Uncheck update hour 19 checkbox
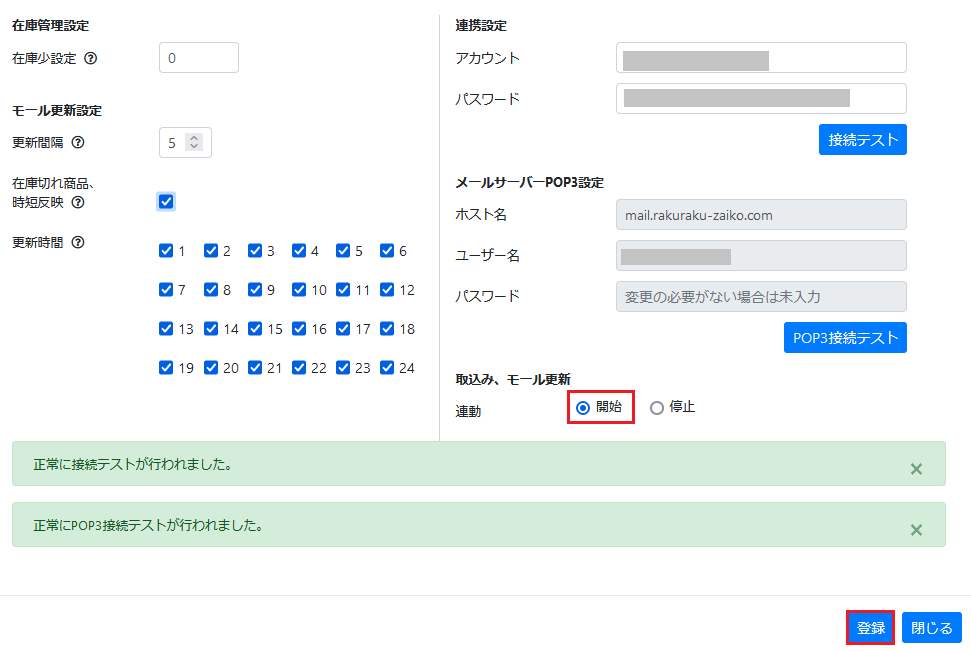 [x=165, y=367]
